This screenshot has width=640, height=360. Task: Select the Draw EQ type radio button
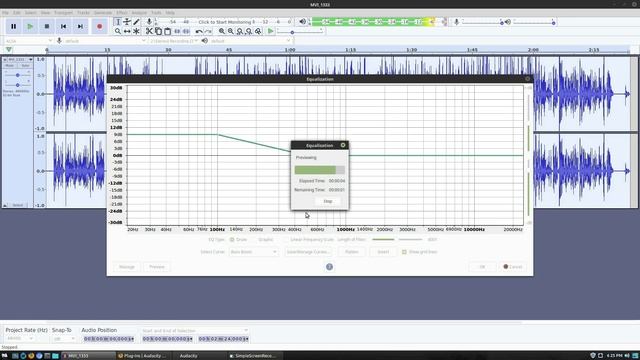[x=232, y=240]
